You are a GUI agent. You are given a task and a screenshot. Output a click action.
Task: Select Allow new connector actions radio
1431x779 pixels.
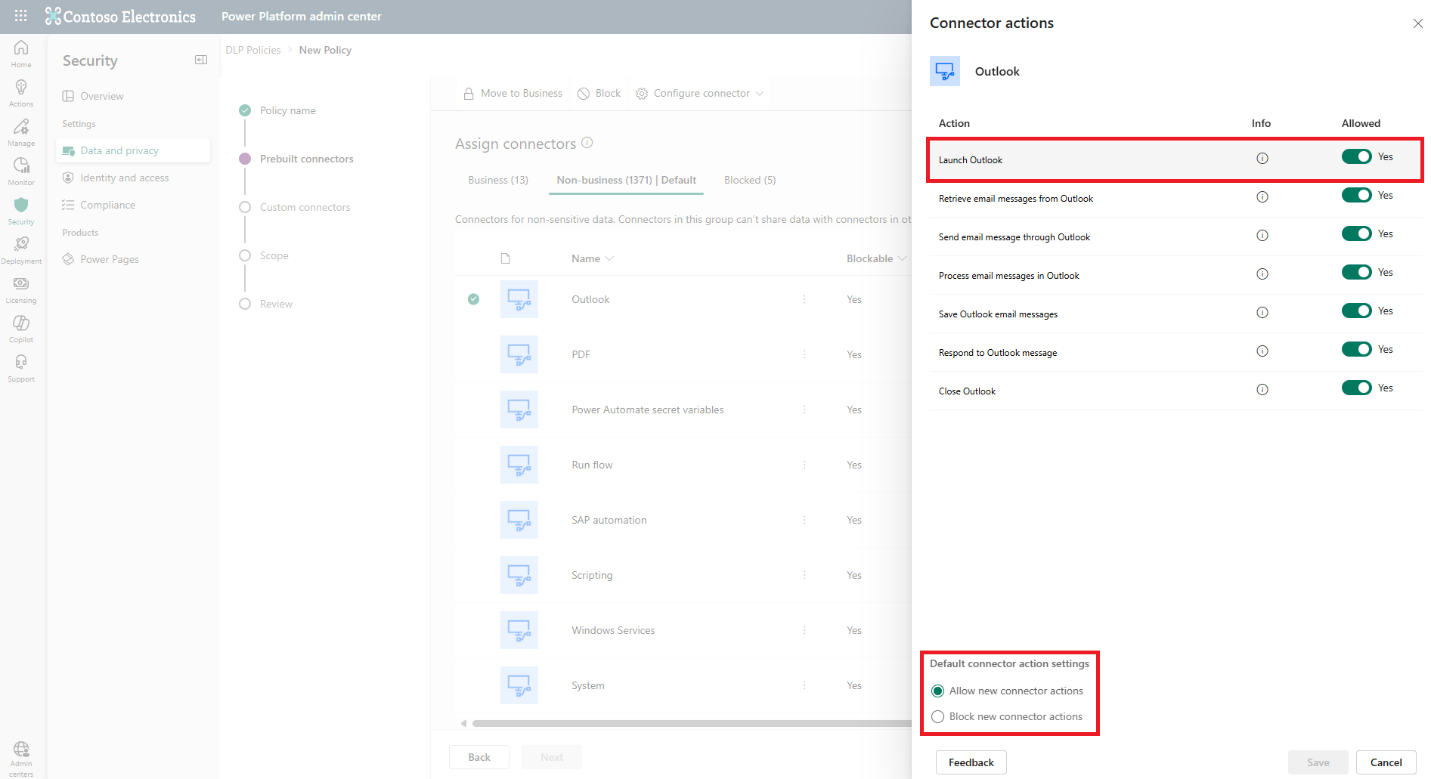pos(937,691)
